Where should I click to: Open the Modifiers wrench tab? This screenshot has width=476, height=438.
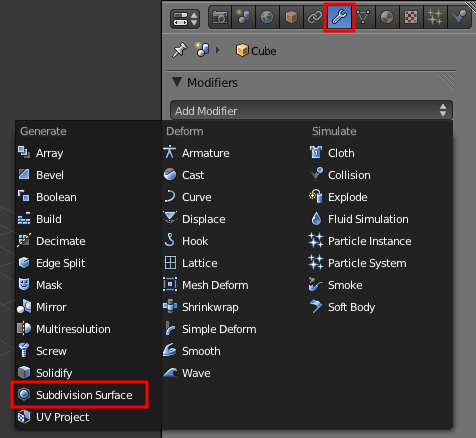pyautogui.click(x=339, y=17)
